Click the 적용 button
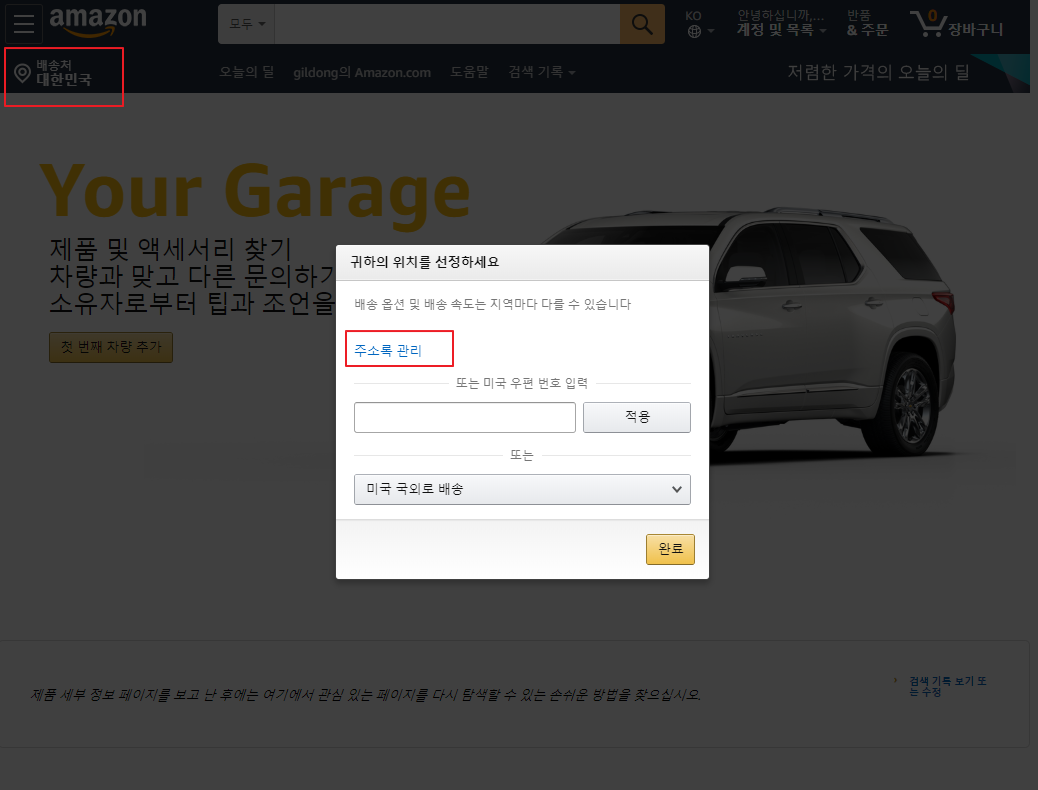This screenshot has width=1038, height=790. click(637, 417)
